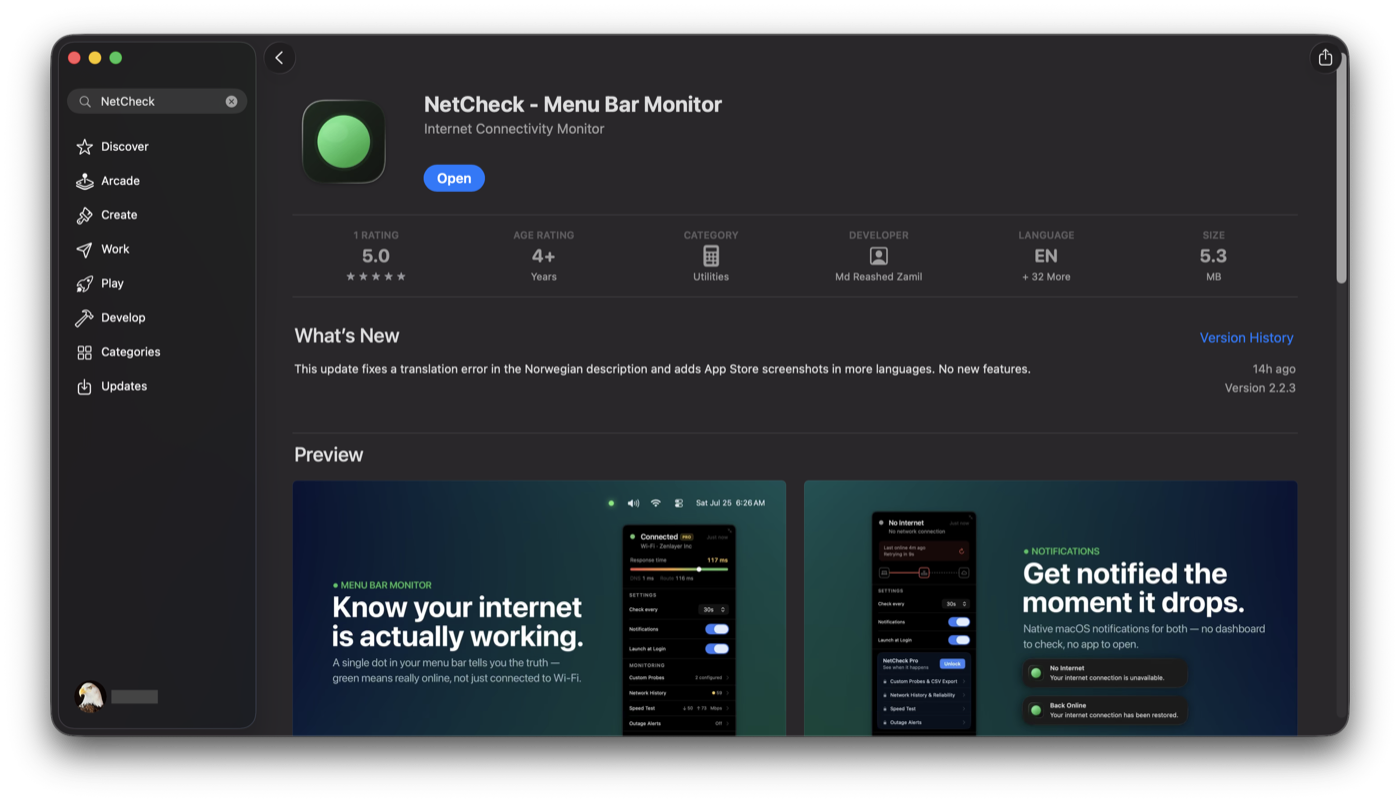Click the 5.3 MB size value
The image size is (1400, 803).
1213,256
